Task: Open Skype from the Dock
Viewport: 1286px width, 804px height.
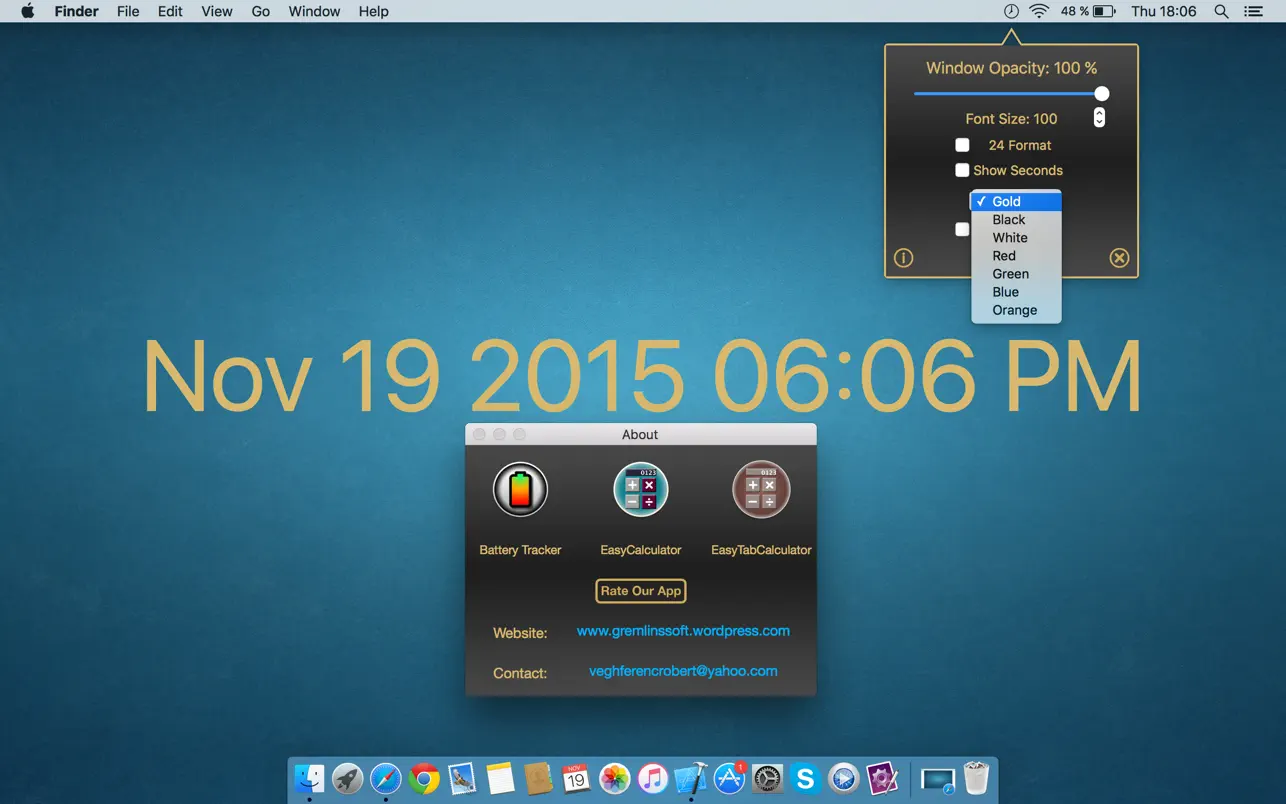Action: tap(805, 777)
